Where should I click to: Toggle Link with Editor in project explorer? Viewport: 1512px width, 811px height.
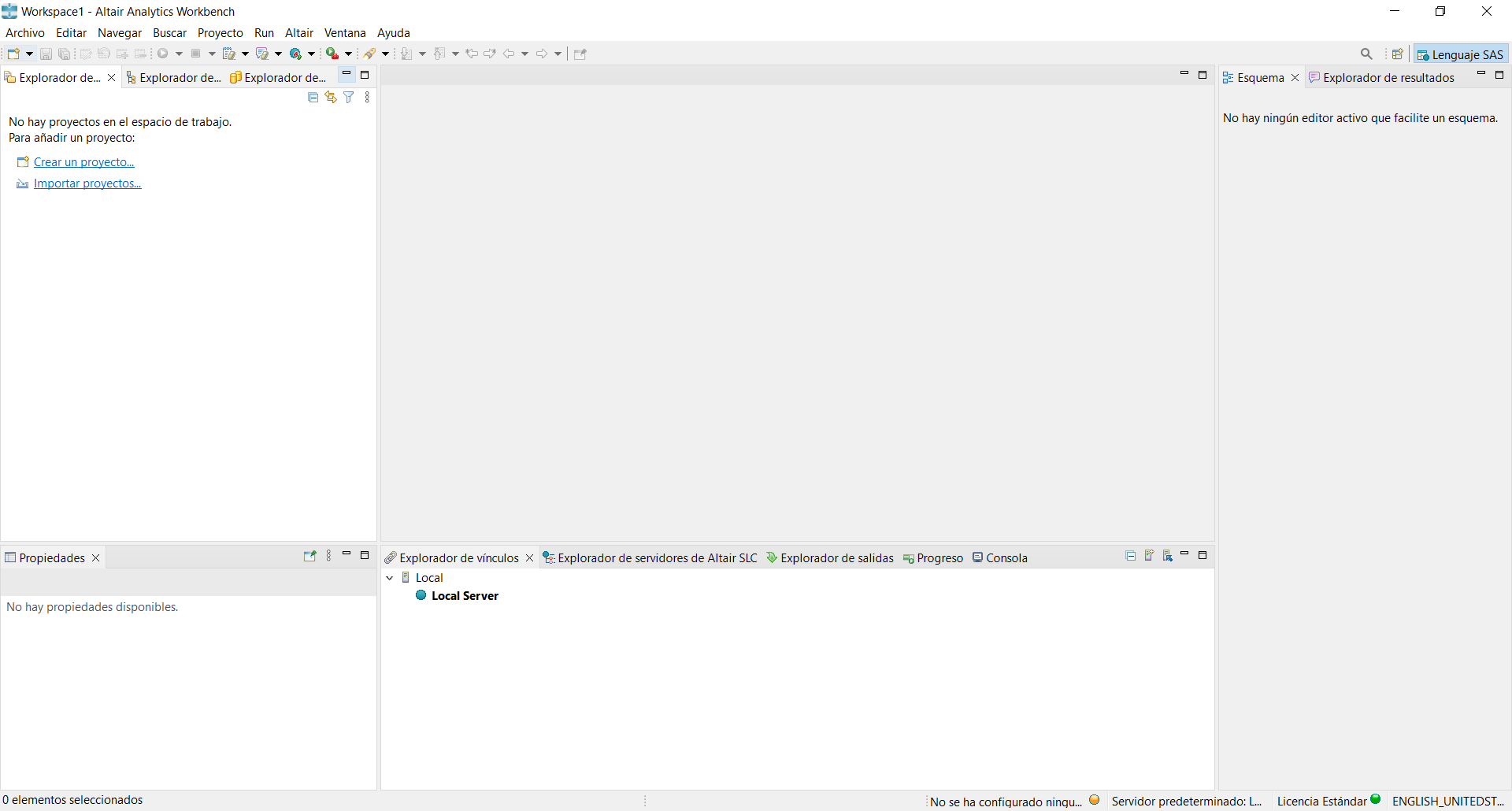point(331,98)
